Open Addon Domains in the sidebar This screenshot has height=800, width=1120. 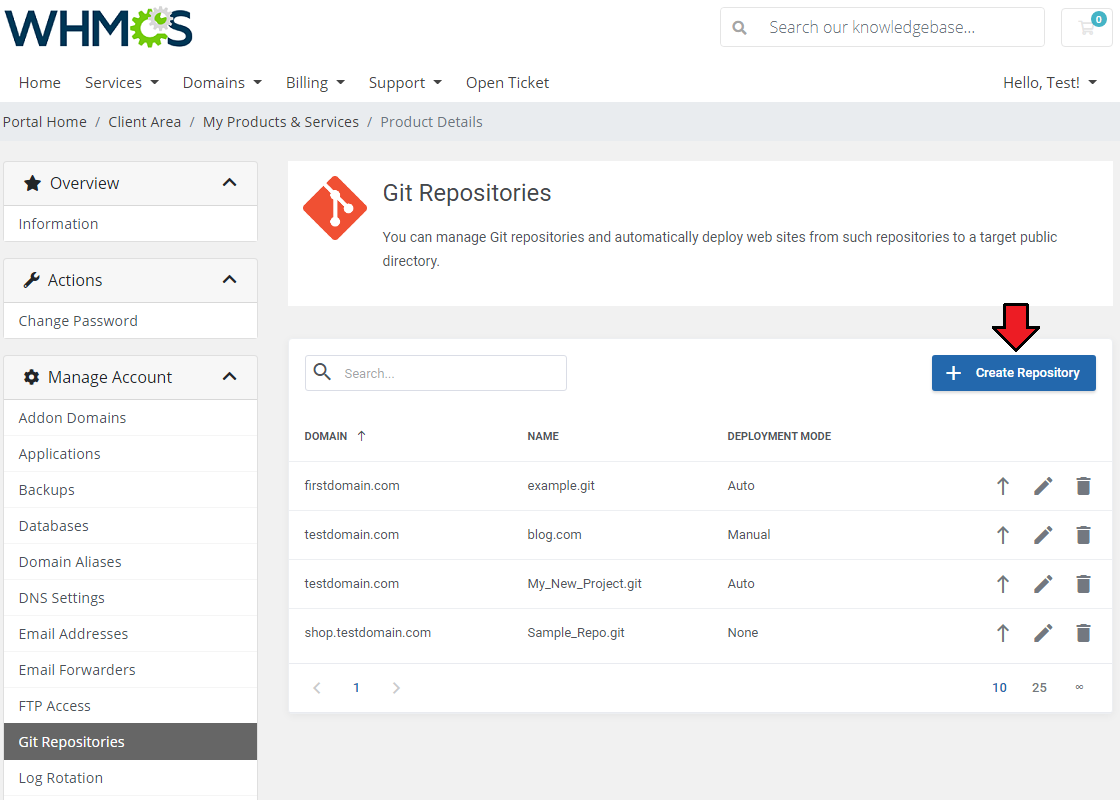(x=130, y=418)
